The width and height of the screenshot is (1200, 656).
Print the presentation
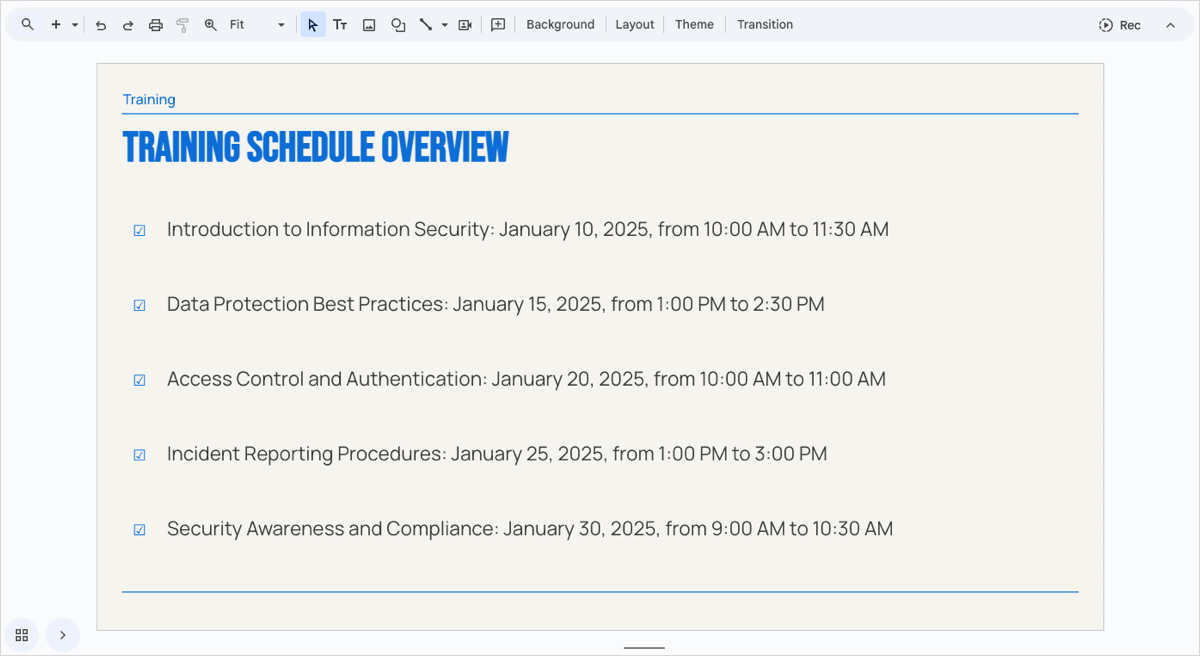(155, 25)
